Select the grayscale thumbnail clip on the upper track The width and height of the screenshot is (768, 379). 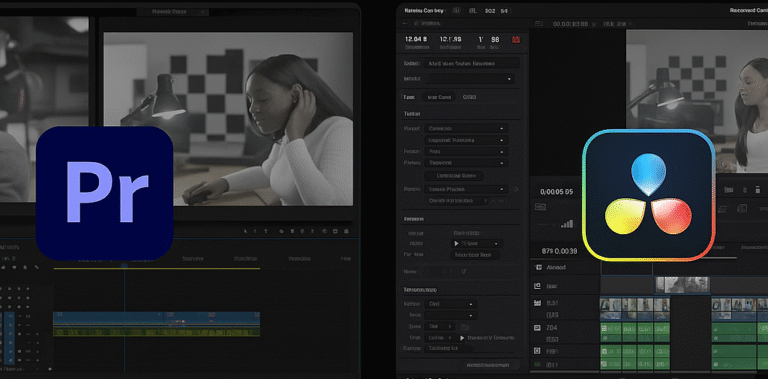(683, 285)
